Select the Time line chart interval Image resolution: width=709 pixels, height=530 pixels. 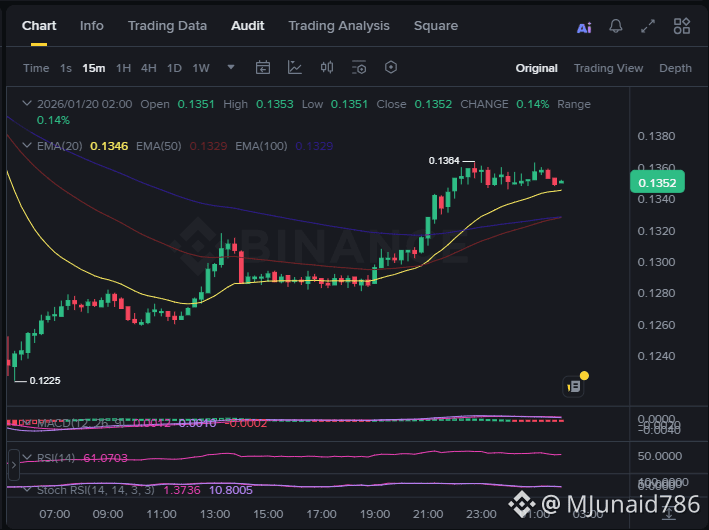[x=36, y=68]
